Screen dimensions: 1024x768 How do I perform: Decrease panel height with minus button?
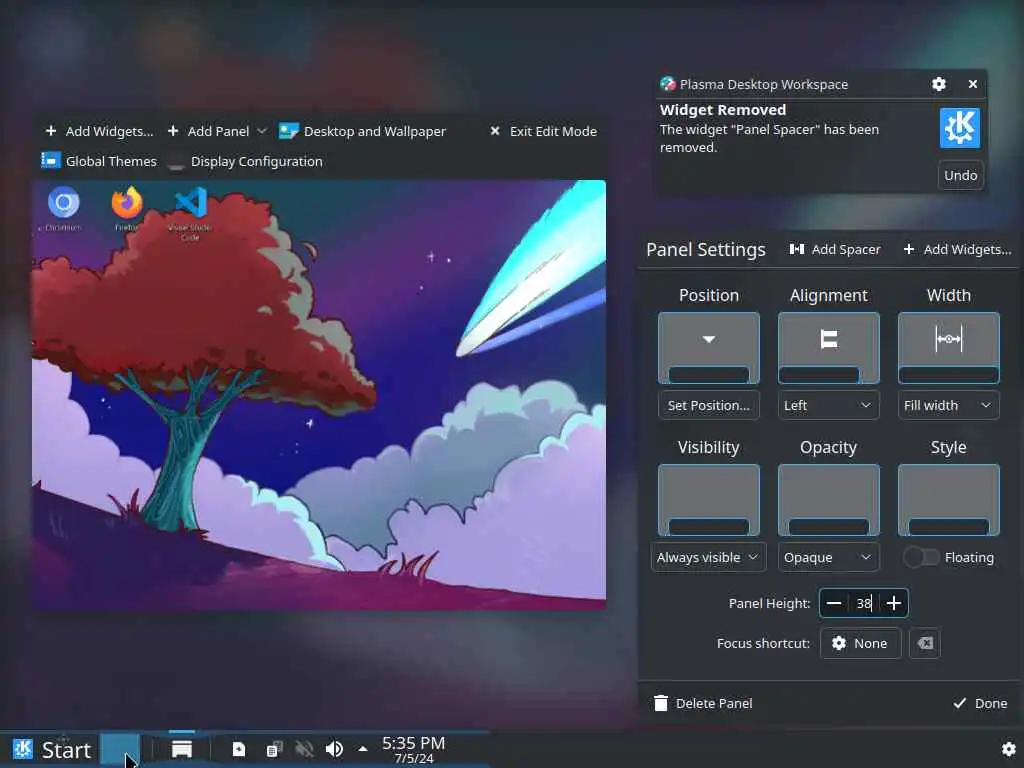click(834, 603)
